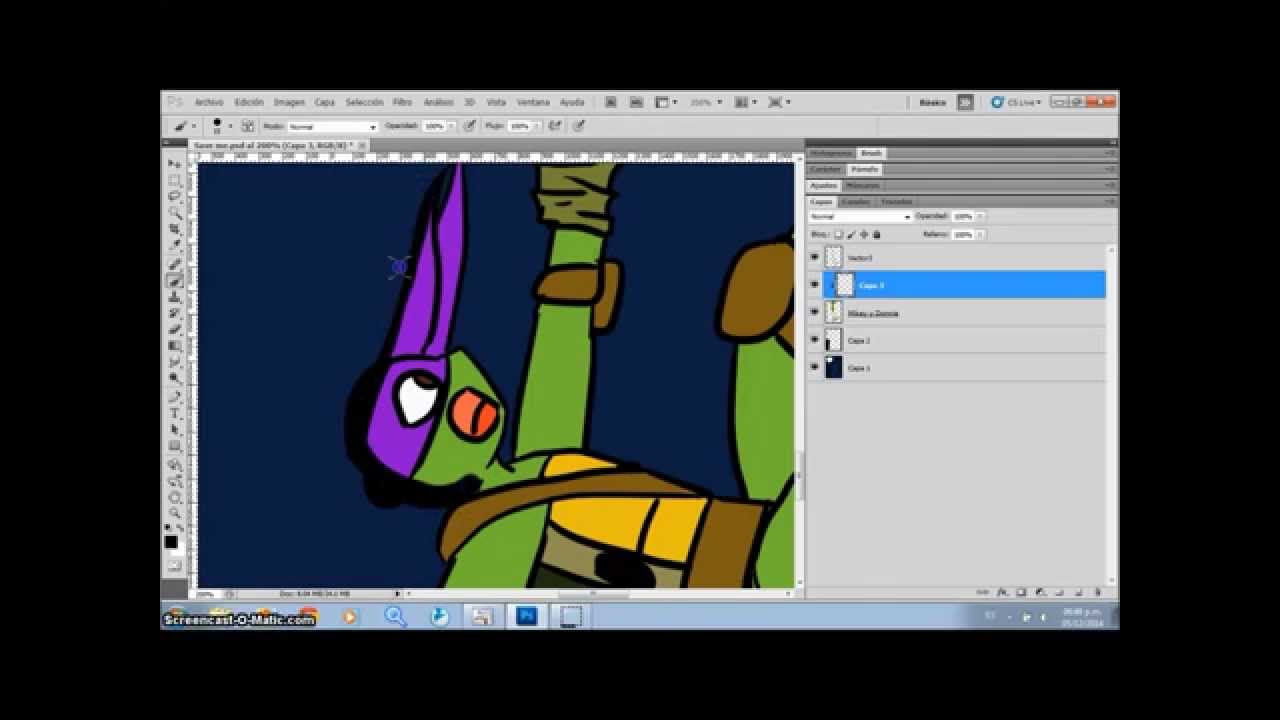Open the Filtro menu
Image resolution: width=1280 pixels, height=720 pixels.
(403, 102)
